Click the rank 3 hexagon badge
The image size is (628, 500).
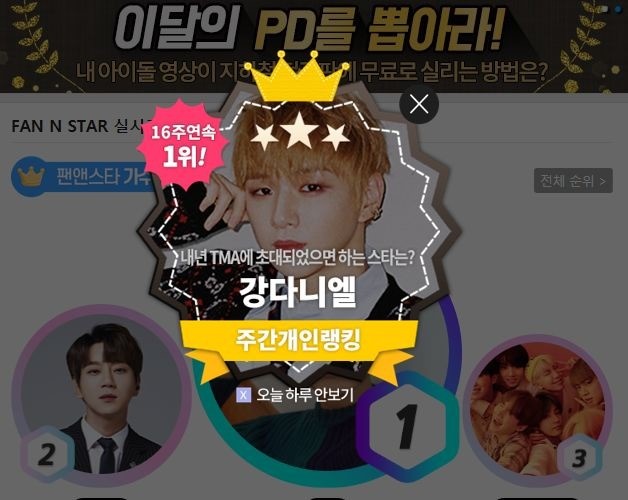click(579, 458)
